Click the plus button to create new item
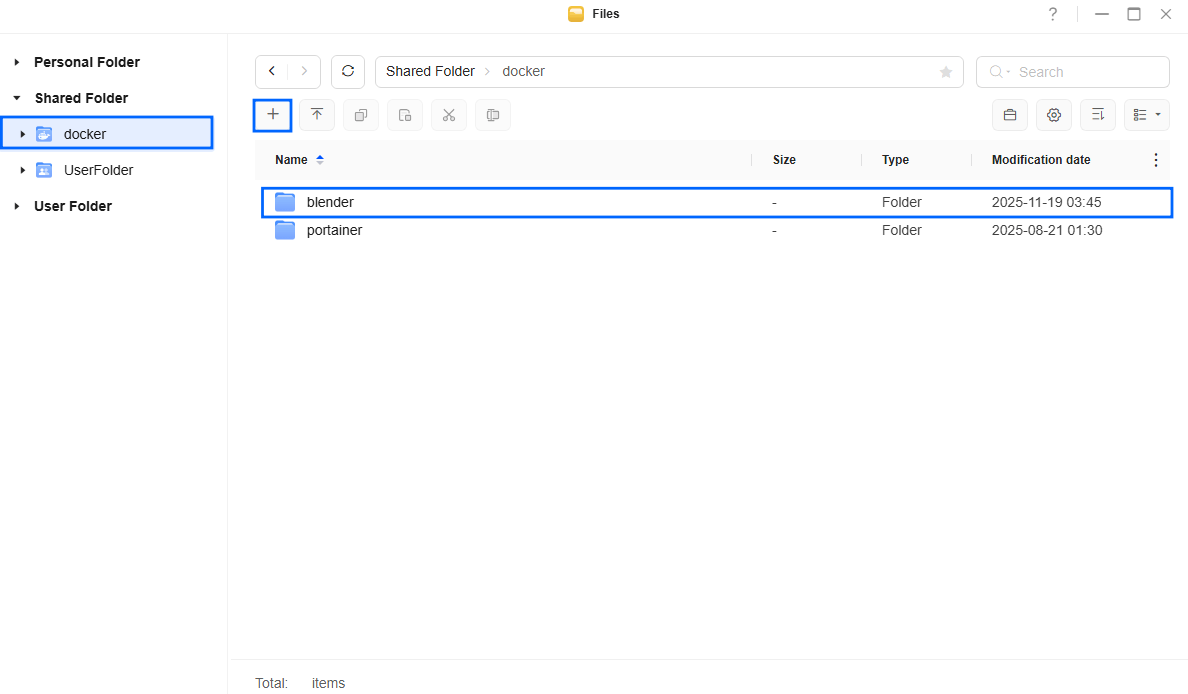The width and height of the screenshot is (1188, 694). click(272, 115)
